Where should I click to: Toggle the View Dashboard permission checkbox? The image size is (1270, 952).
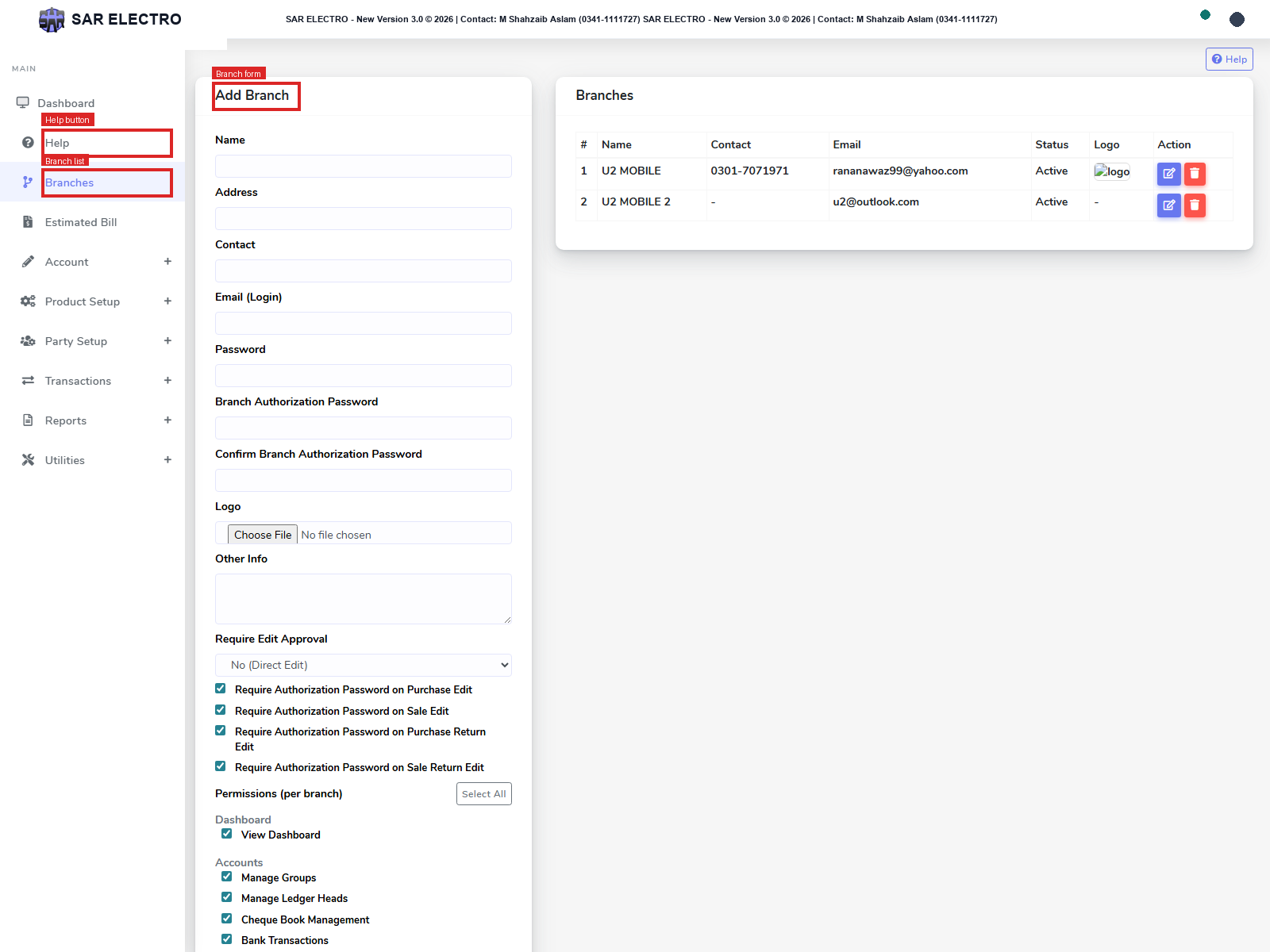coord(227,834)
